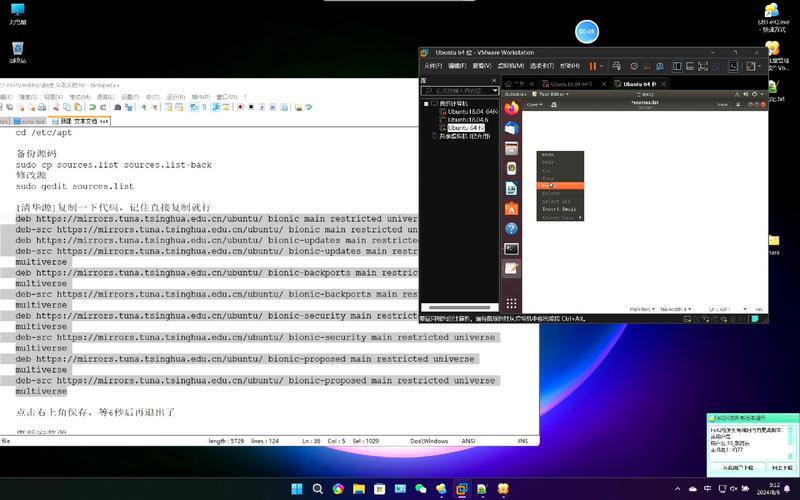Click VMware full screen toolbar icon
Viewport: 800px width, 500px height.
(x=703, y=66)
